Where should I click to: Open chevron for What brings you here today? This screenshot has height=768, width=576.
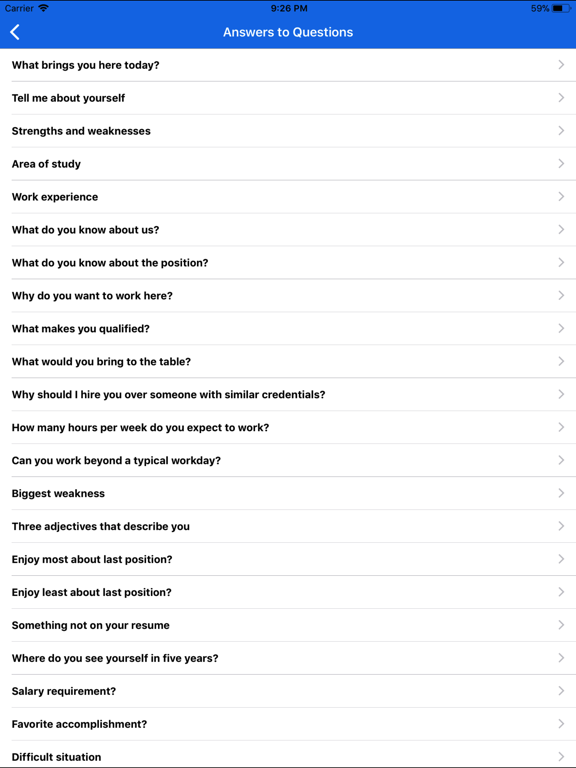(x=561, y=65)
